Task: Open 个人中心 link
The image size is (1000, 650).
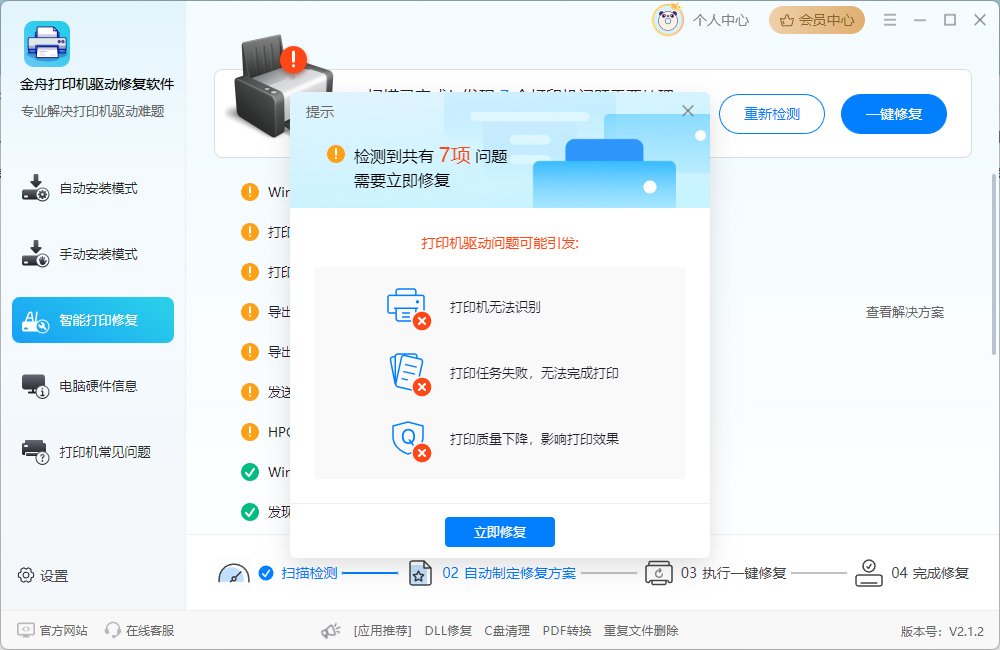Action: 721,20
